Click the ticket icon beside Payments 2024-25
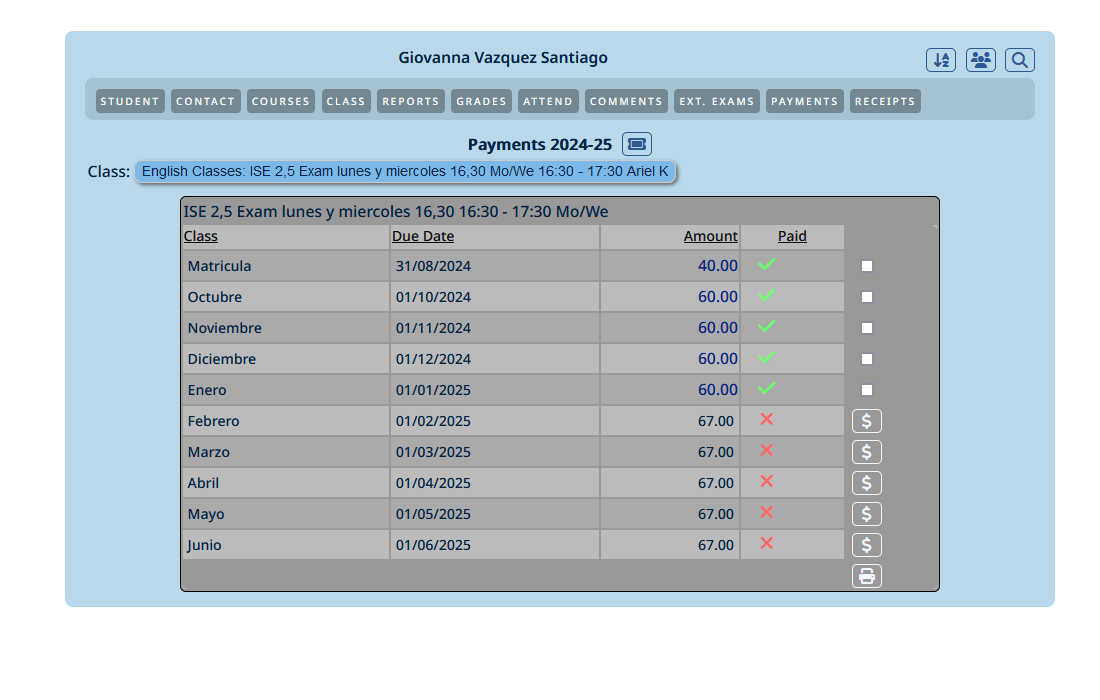The image size is (1100, 700). pyautogui.click(x=637, y=144)
